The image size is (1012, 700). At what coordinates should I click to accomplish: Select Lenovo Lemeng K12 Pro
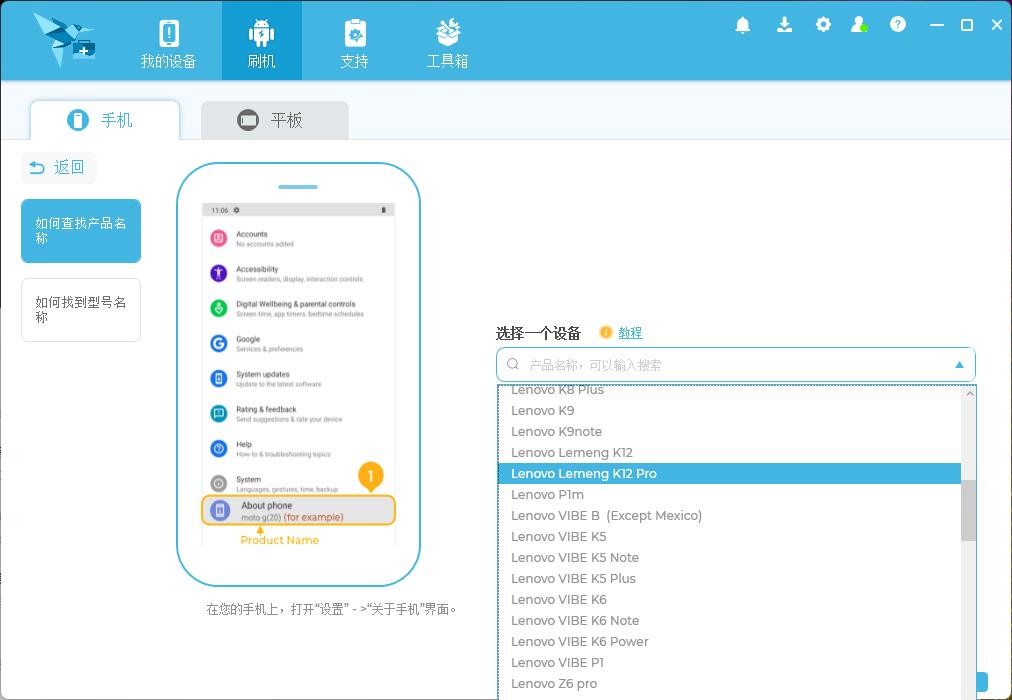pyautogui.click(x=729, y=474)
